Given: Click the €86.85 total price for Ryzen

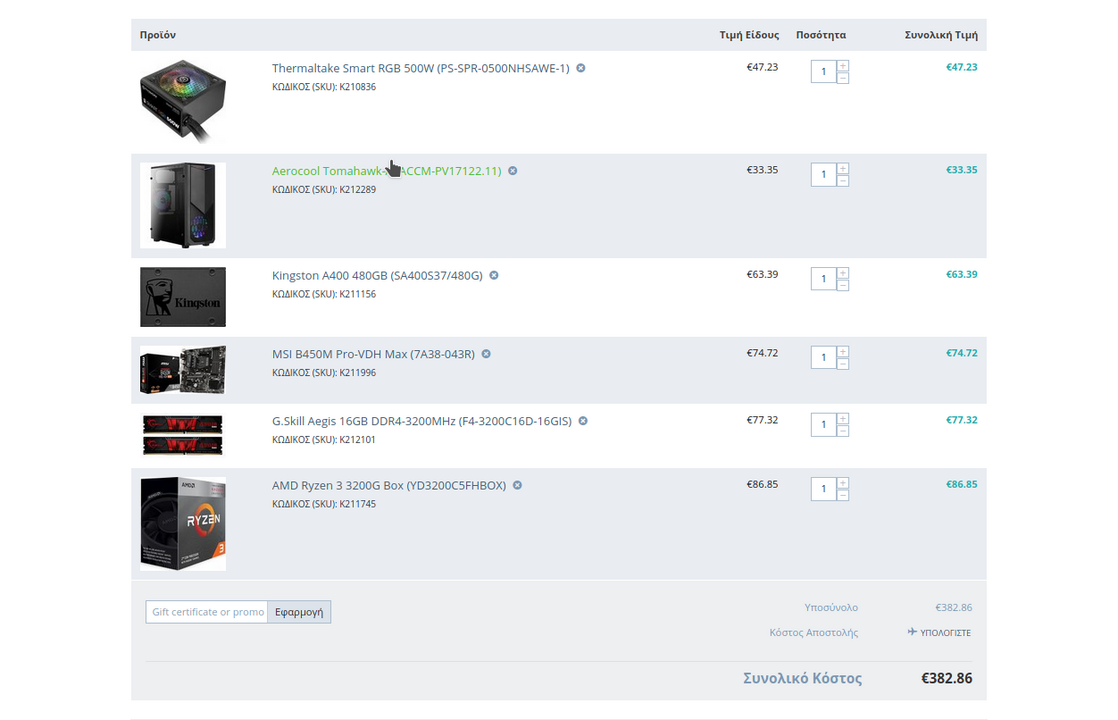Looking at the screenshot, I should 961,484.
